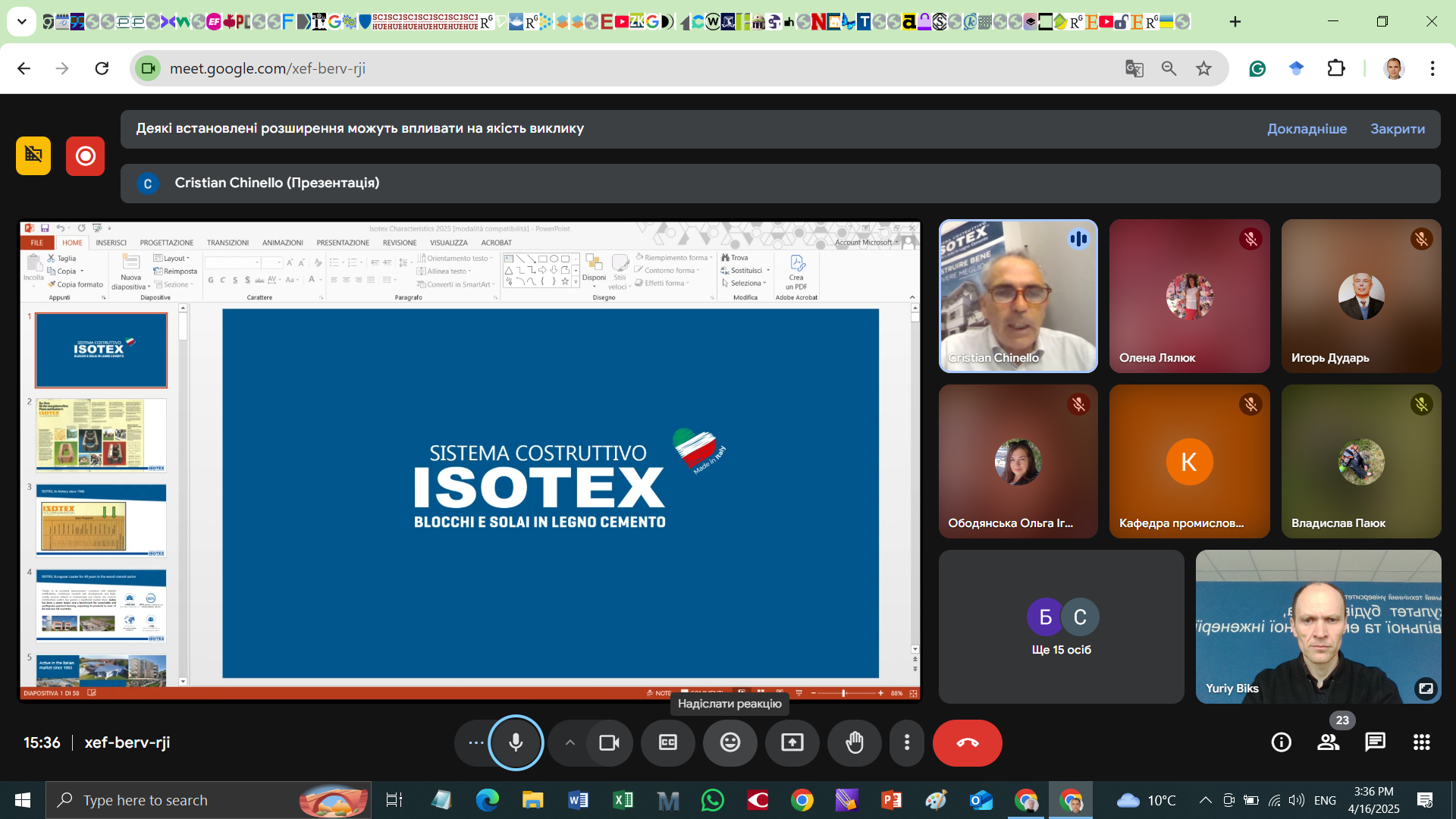The image size is (1456, 819).
Task: Mute the microphone in the Meet call
Action: coord(516,743)
